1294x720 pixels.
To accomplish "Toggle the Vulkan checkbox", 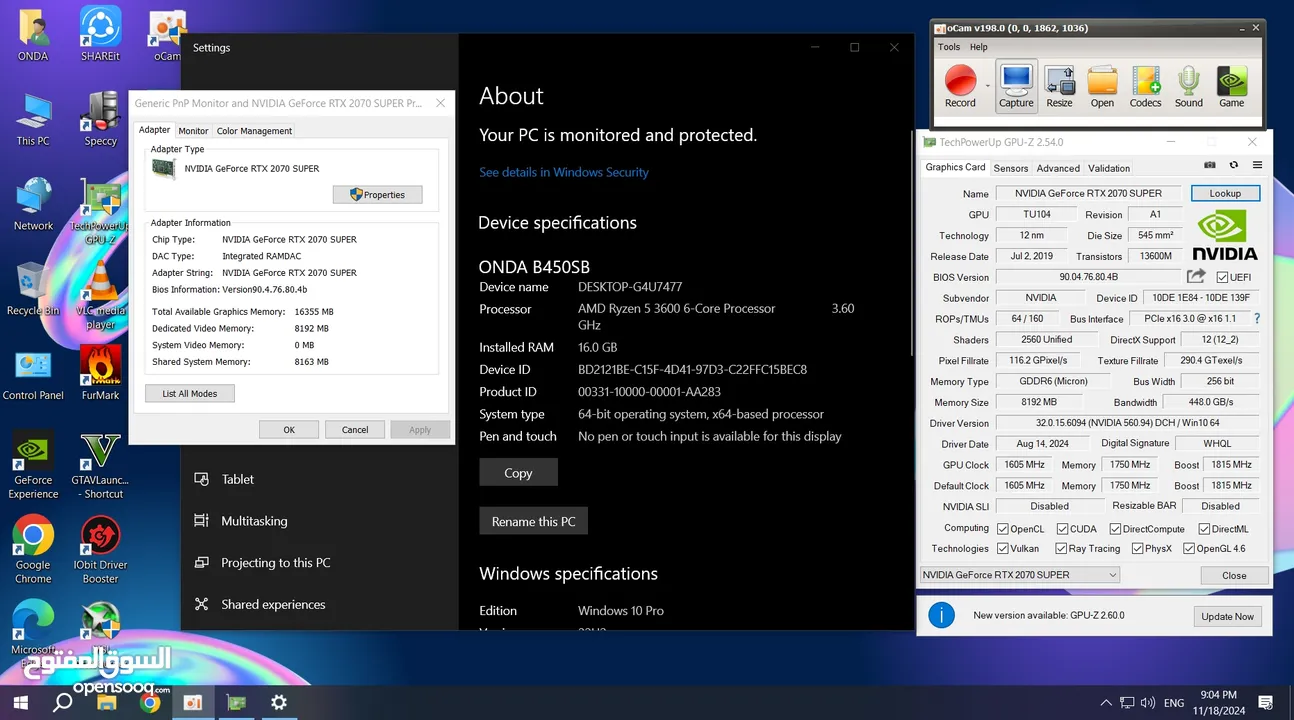I will tap(1002, 548).
